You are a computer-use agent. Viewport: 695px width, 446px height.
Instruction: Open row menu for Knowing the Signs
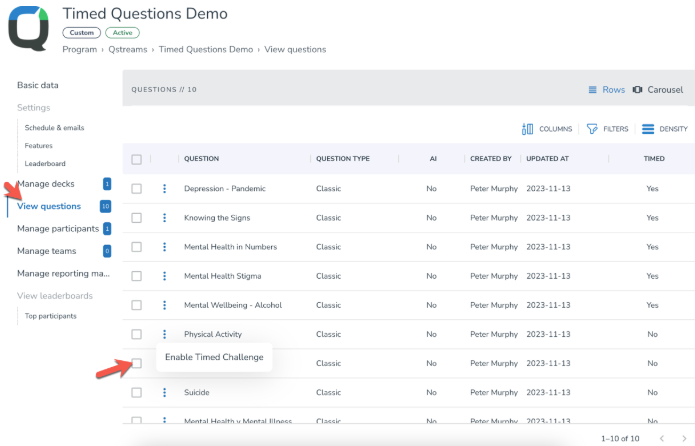click(x=164, y=218)
